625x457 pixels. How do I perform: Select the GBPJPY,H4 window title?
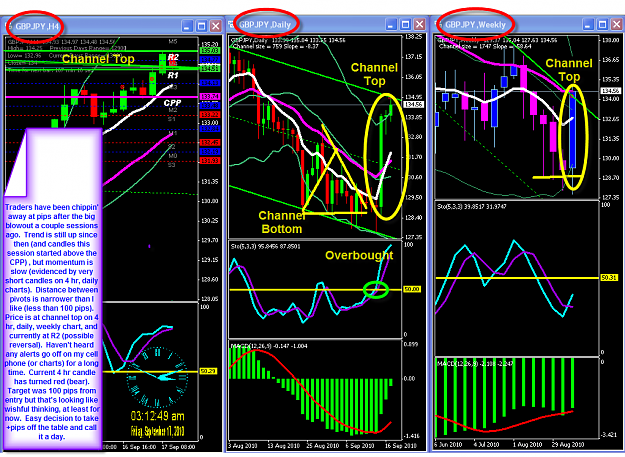(37, 27)
